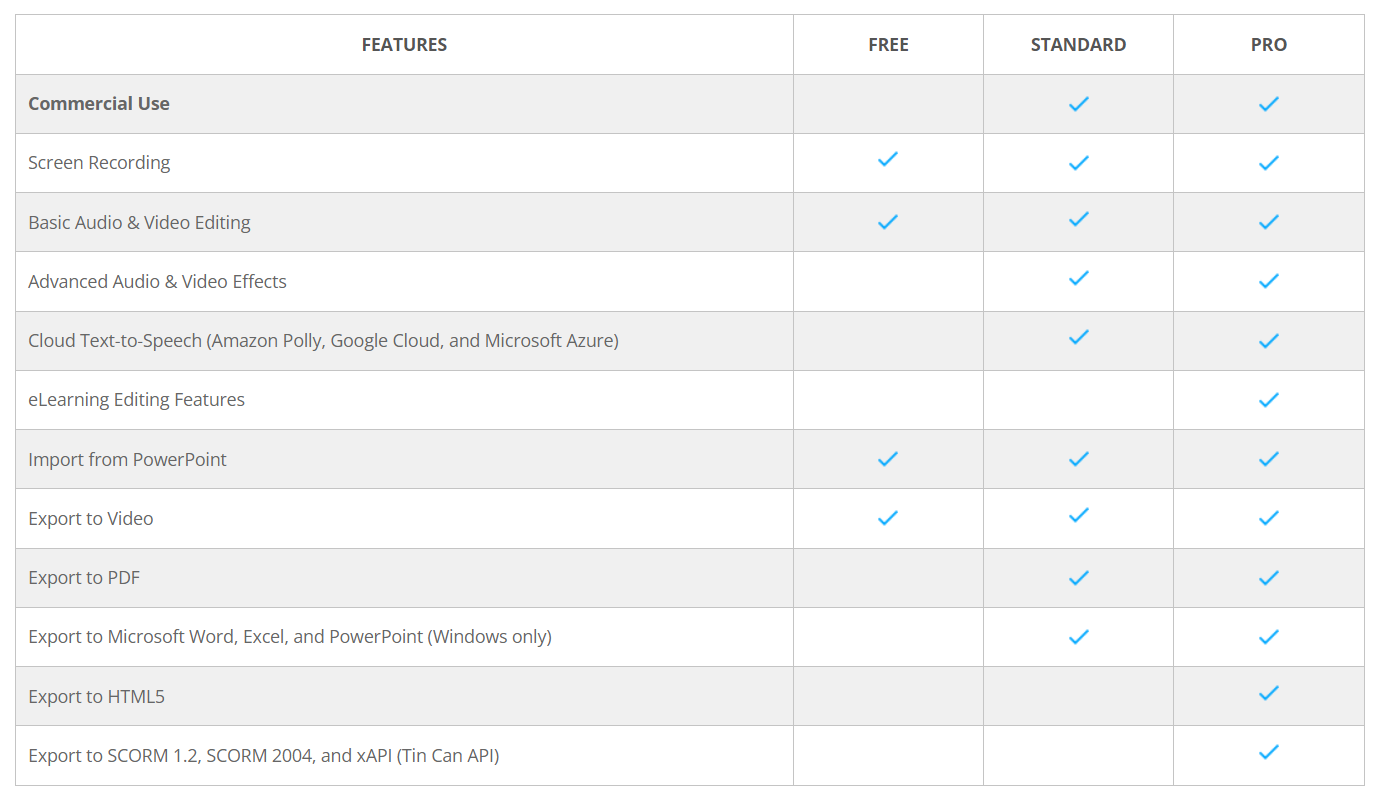1374x795 pixels.
Task: Select the eLearning Editing Features label
Action: pyautogui.click(x=136, y=400)
